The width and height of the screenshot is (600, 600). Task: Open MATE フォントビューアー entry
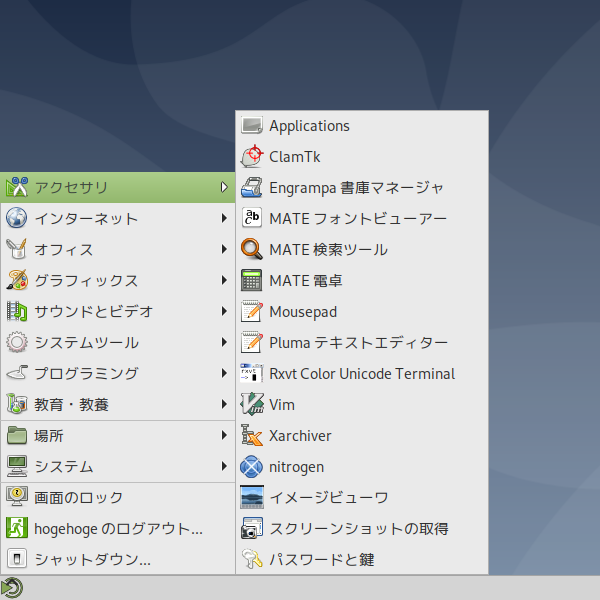(x=362, y=218)
